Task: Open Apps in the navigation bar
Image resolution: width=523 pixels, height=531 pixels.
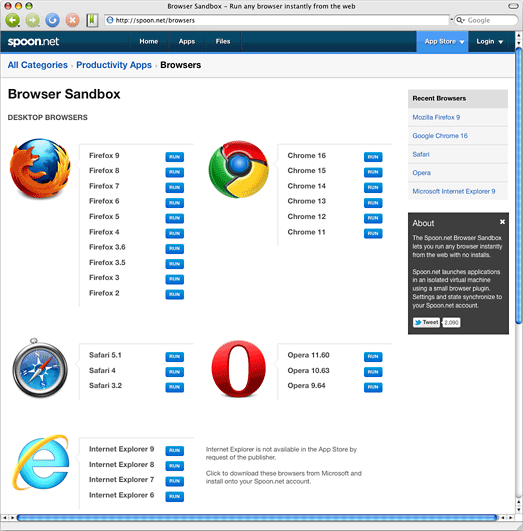Action: 187,41
